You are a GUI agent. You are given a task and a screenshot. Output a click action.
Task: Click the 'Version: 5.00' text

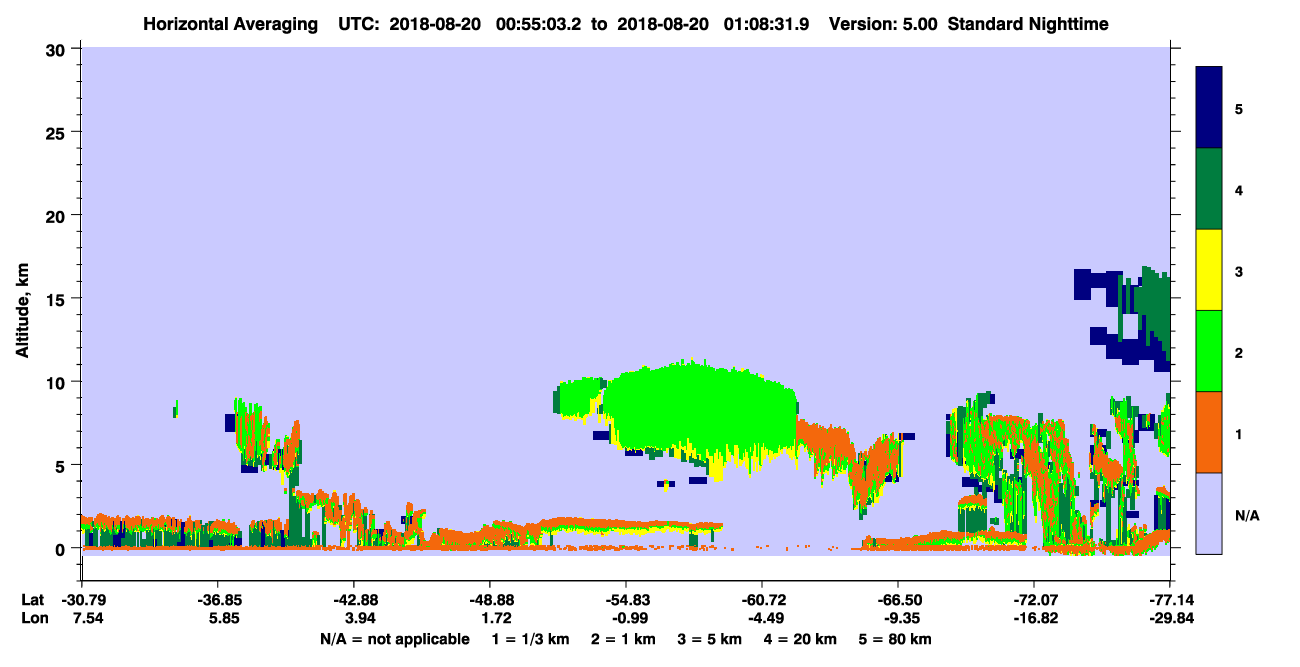876,23
